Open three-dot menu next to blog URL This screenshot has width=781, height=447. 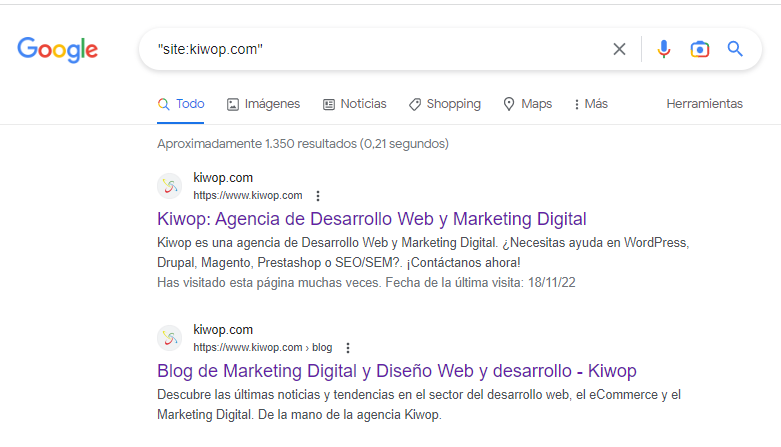pyautogui.click(x=348, y=348)
